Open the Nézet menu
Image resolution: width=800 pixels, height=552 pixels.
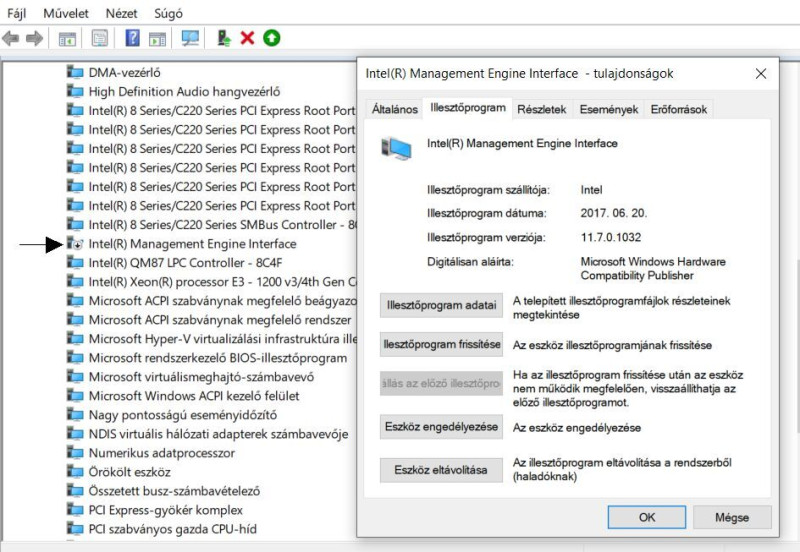(x=121, y=13)
